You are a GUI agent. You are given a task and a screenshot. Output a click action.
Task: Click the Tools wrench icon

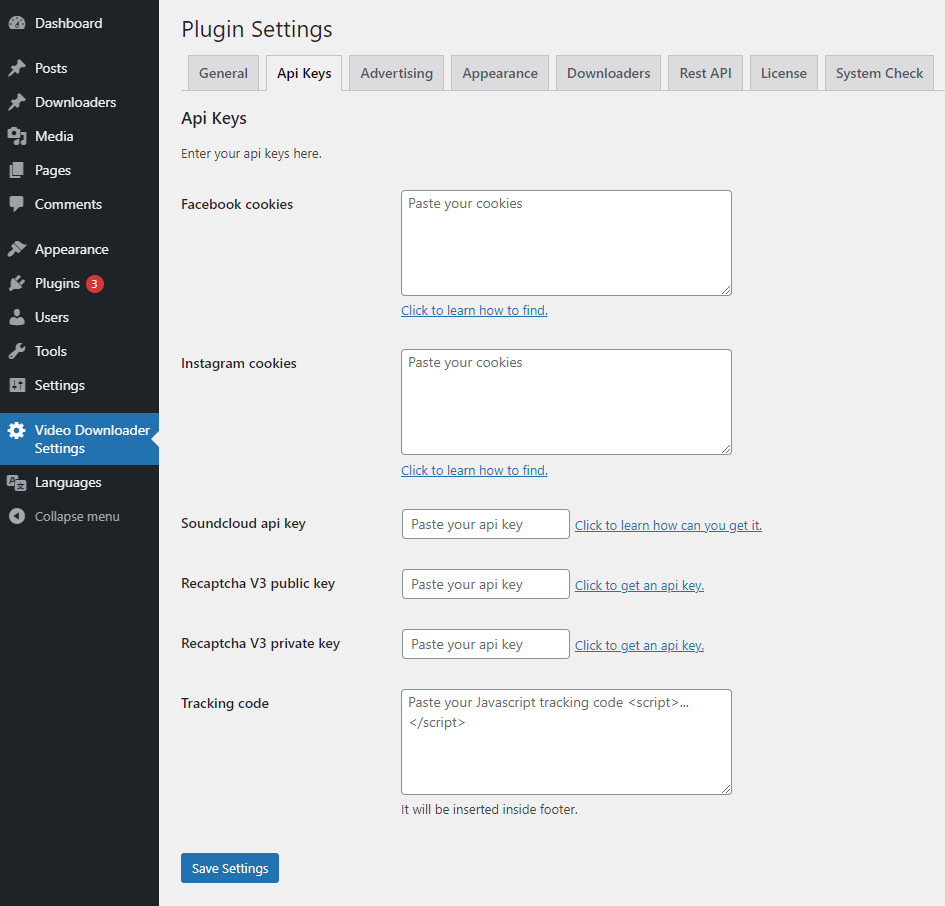(x=17, y=351)
